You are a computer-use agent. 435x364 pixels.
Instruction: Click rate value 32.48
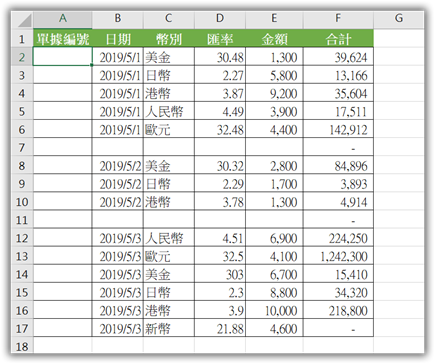pos(230,130)
